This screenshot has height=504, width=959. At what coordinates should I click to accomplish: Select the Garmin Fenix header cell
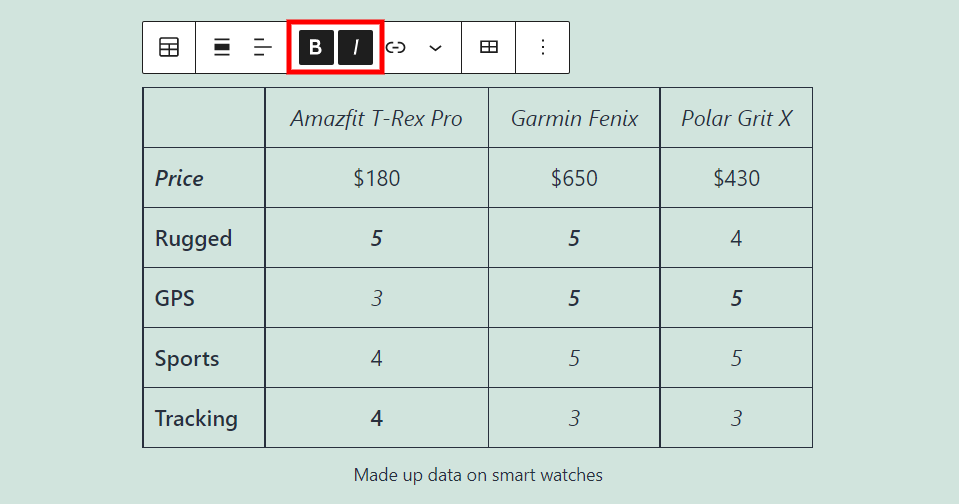tap(574, 118)
